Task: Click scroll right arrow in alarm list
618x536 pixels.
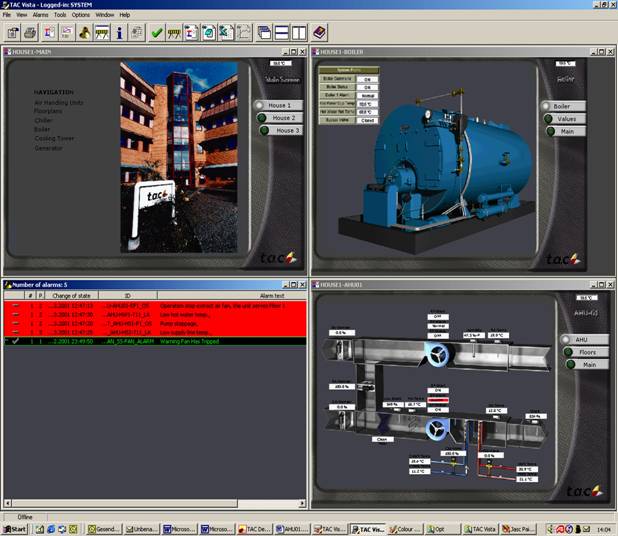Action: click(302, 503)
